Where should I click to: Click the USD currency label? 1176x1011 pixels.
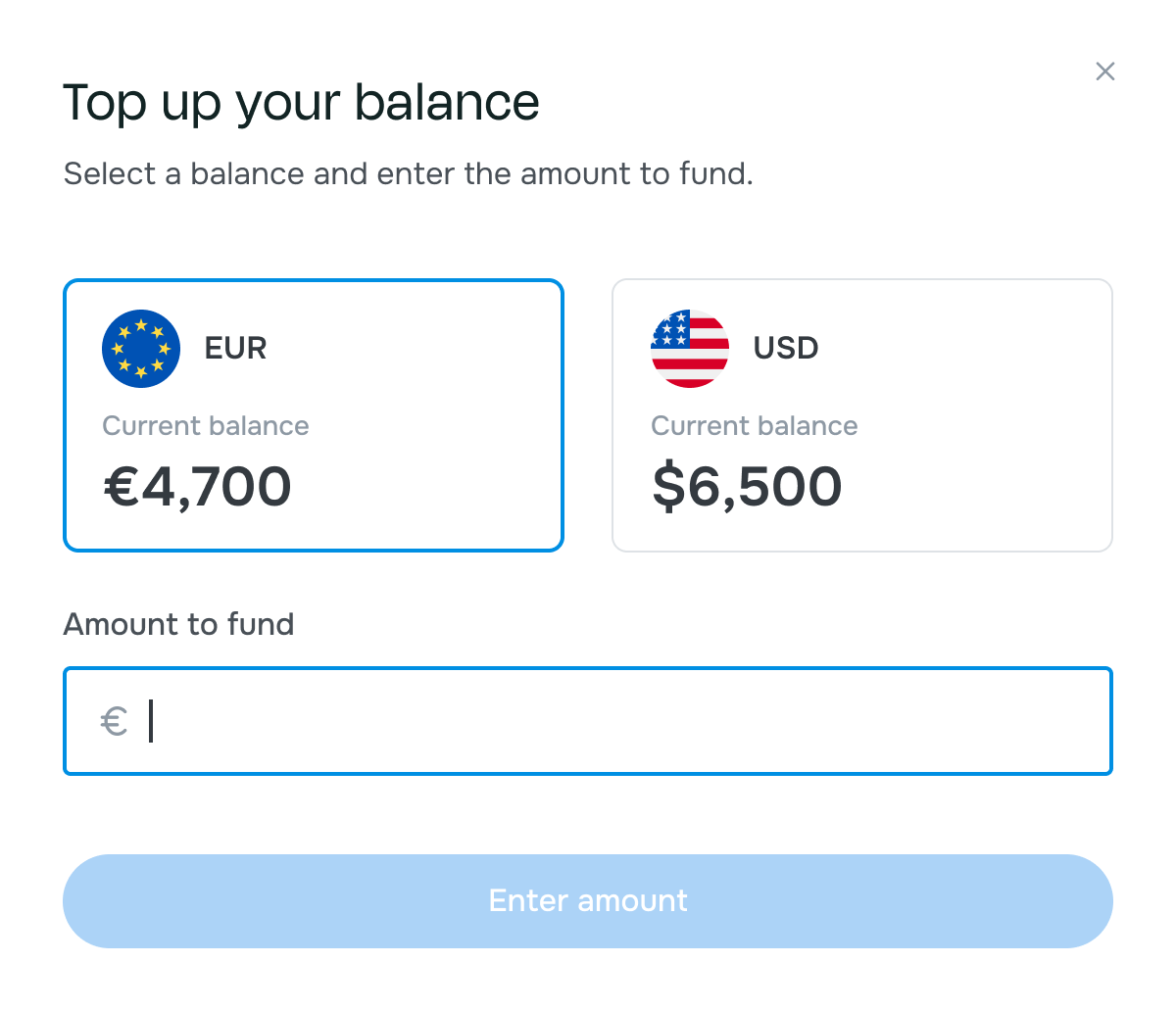[785, 348]
